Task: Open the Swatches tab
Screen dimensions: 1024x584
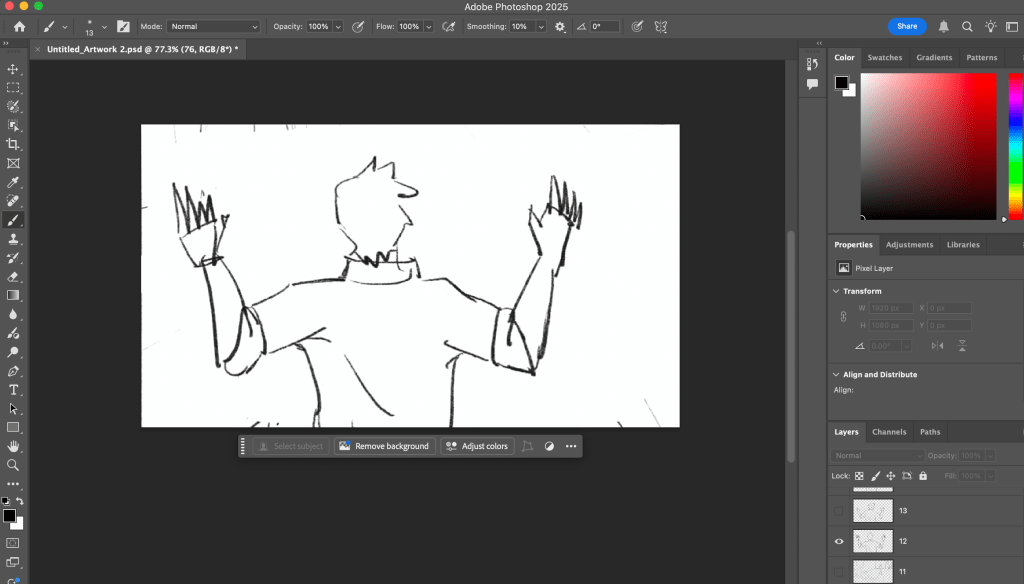Action: (x=884, y=58)
